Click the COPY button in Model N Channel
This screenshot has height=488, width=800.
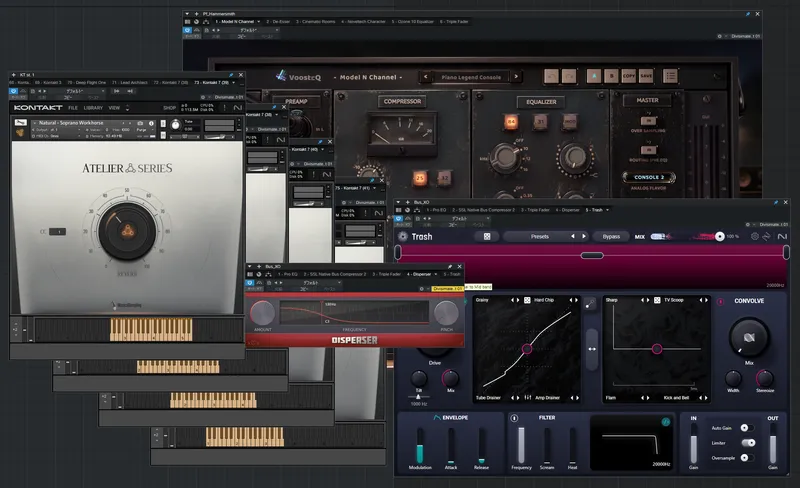click(629, 76)
